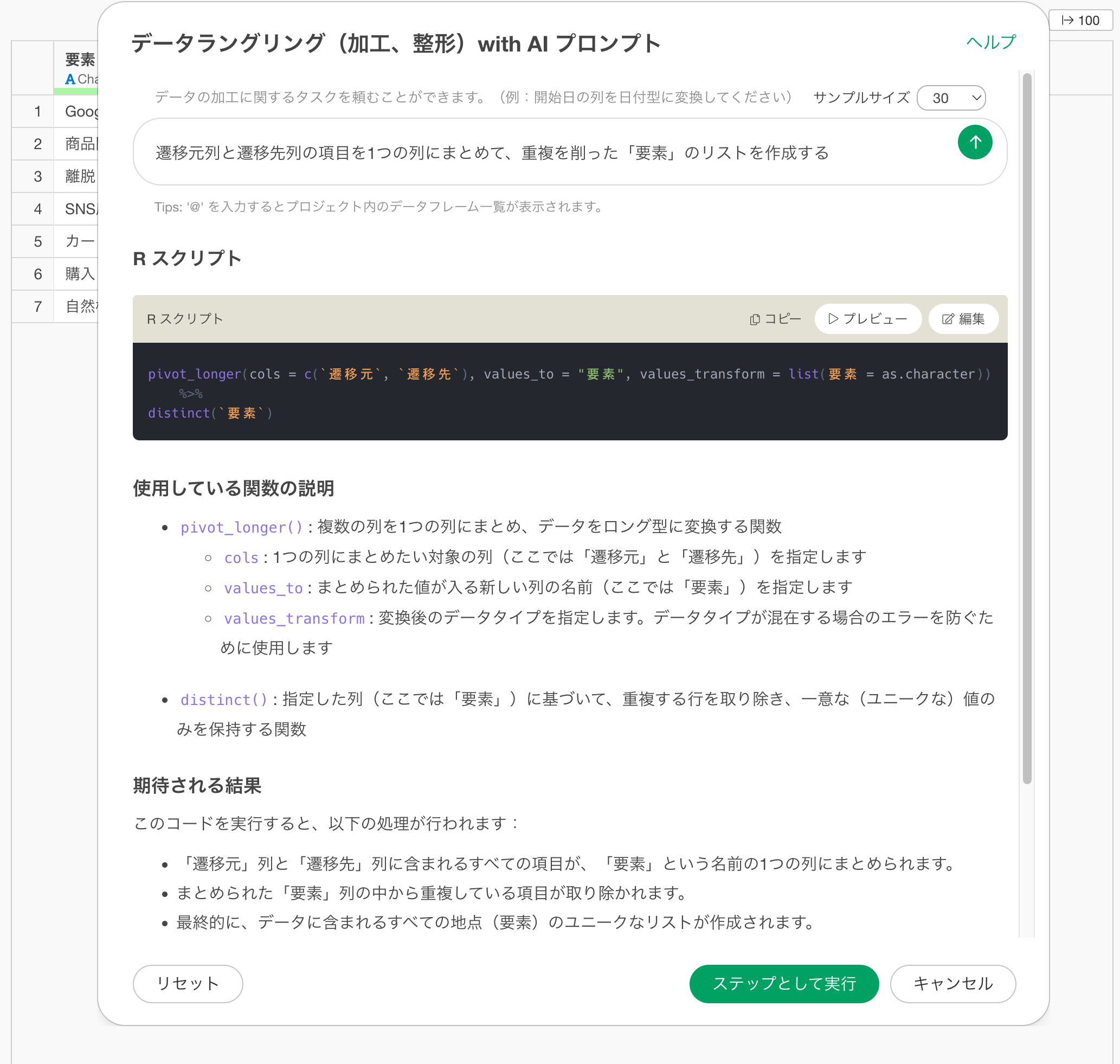Select row number 3 in the table

click(37, 176)
